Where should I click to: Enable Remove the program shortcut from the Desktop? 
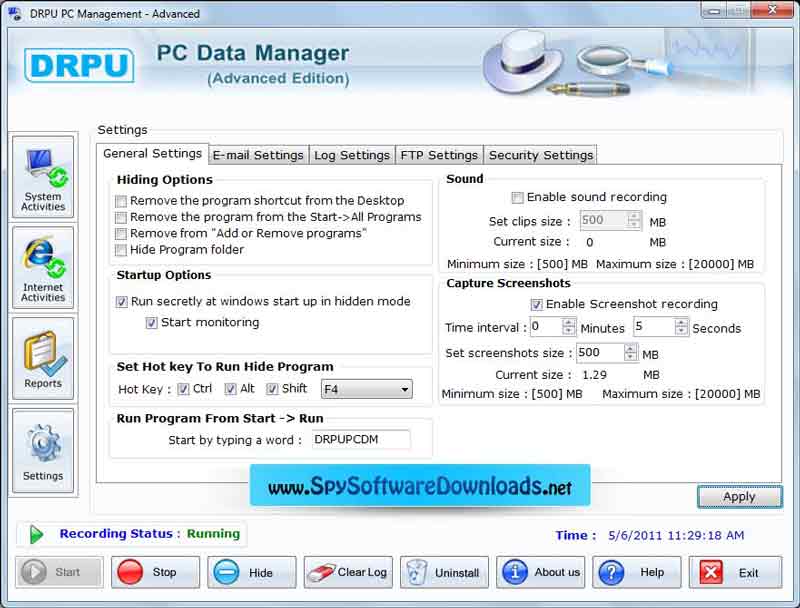121,201
